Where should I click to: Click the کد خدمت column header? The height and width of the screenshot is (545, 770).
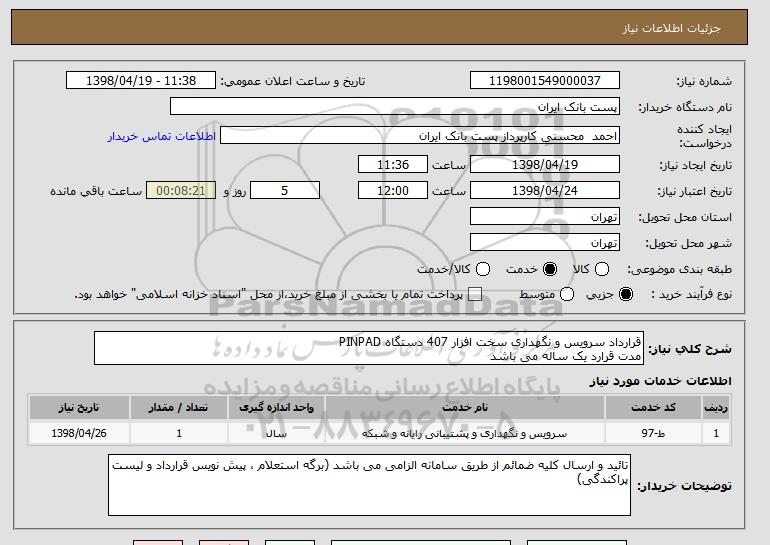[653, 408]
